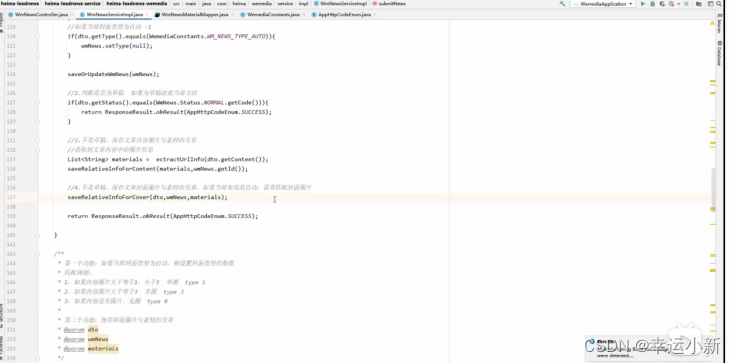Click fold marker at line 129
Screen dimensions: 736x364
pyautogui.click(x=38, y=121)
